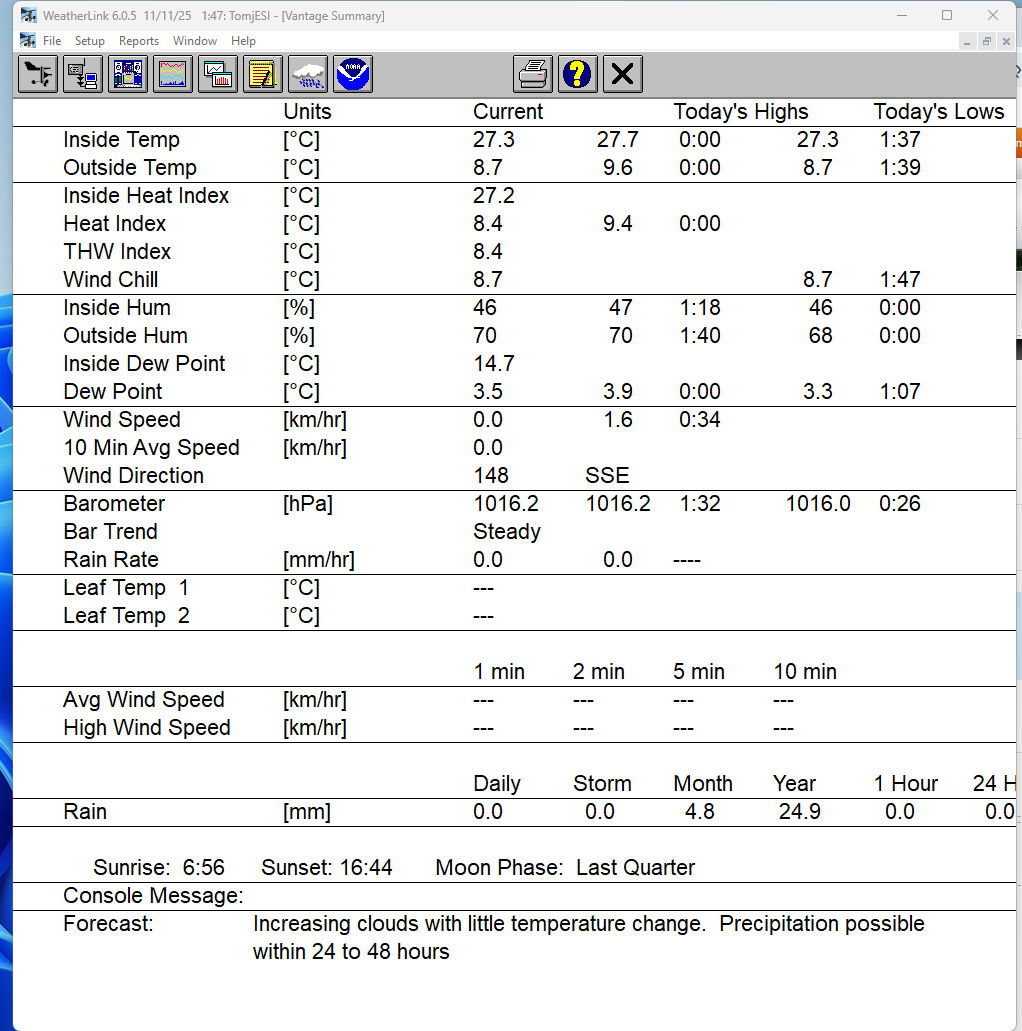Click the weather vane station icon
The height and width of the screenshot is (1031, 1022).
pos(38,74)
